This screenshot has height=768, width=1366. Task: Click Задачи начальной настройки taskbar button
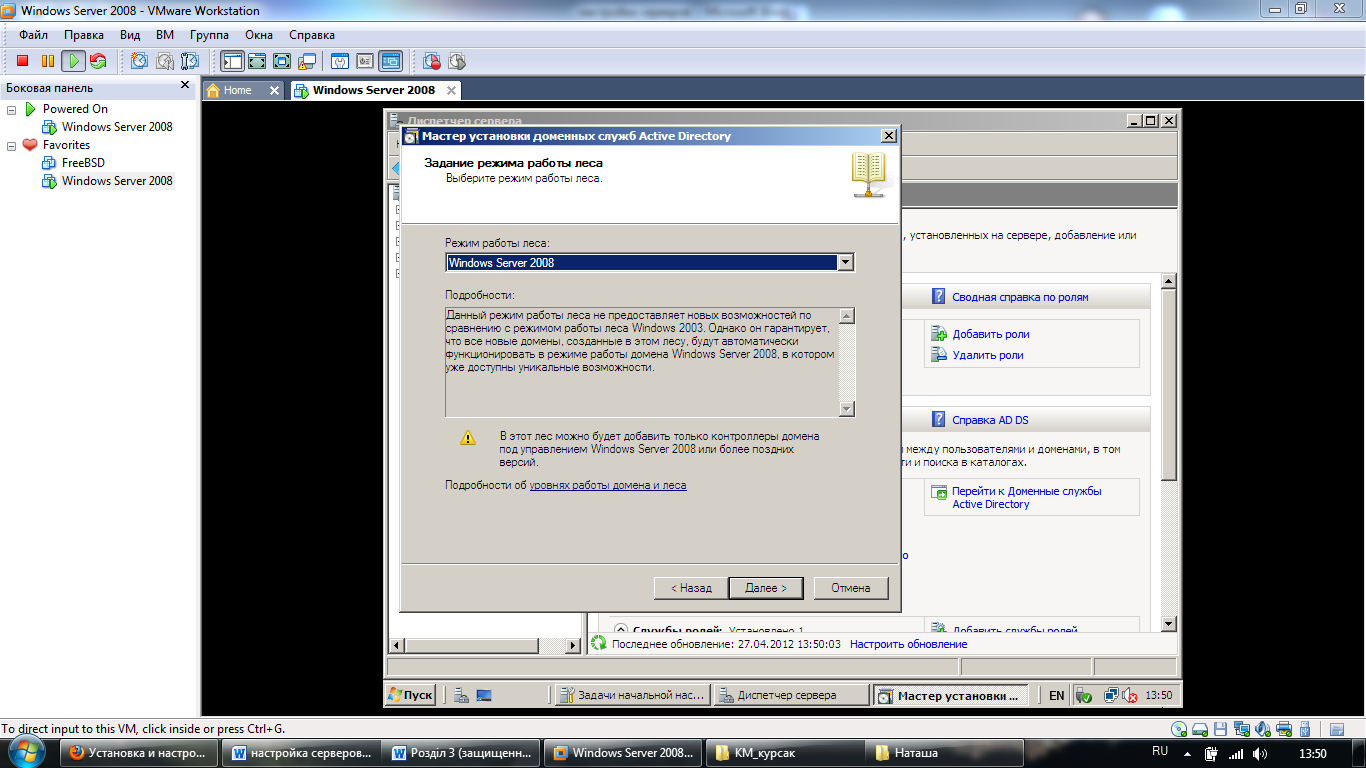(633, 695)
